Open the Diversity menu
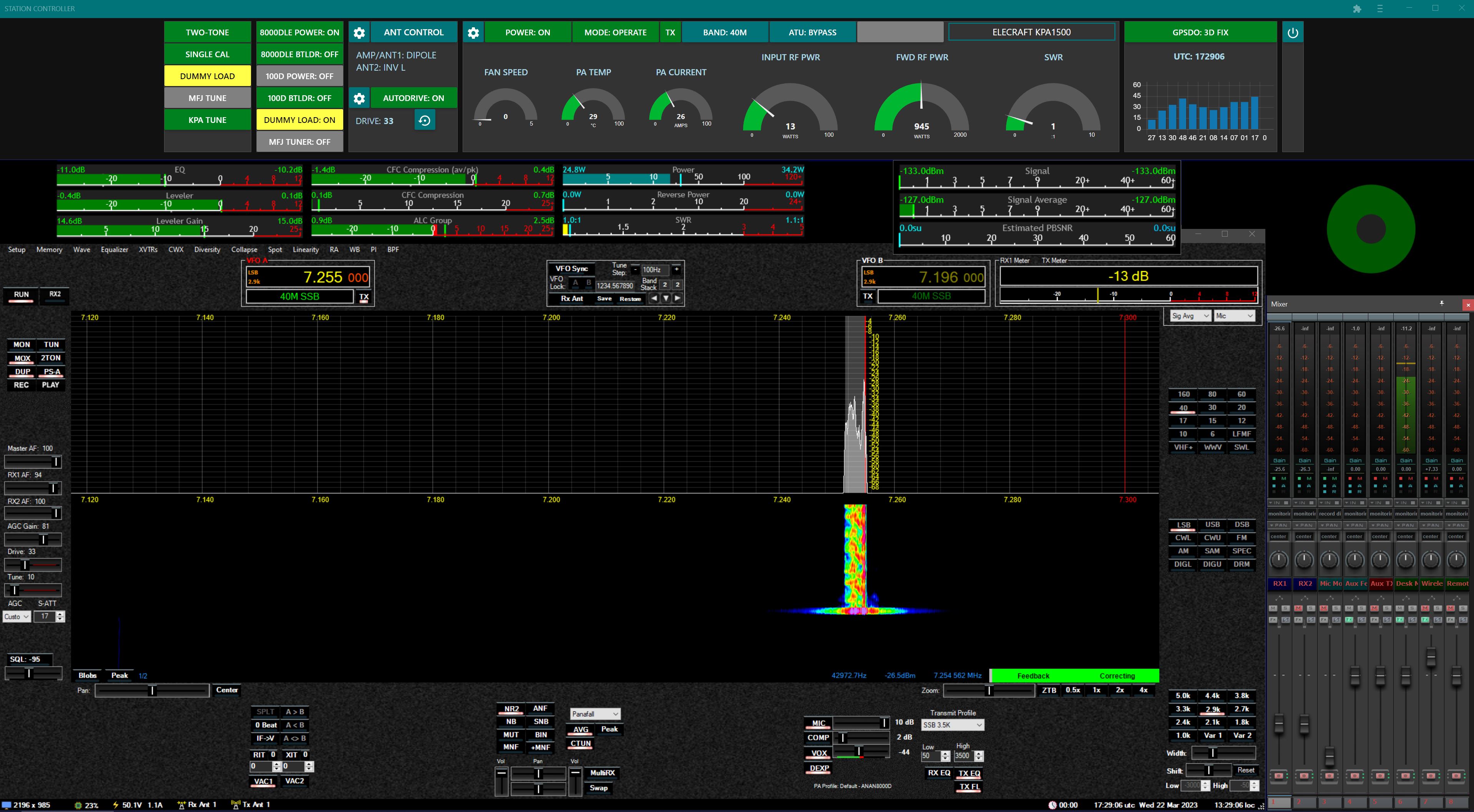 [207, 249]
